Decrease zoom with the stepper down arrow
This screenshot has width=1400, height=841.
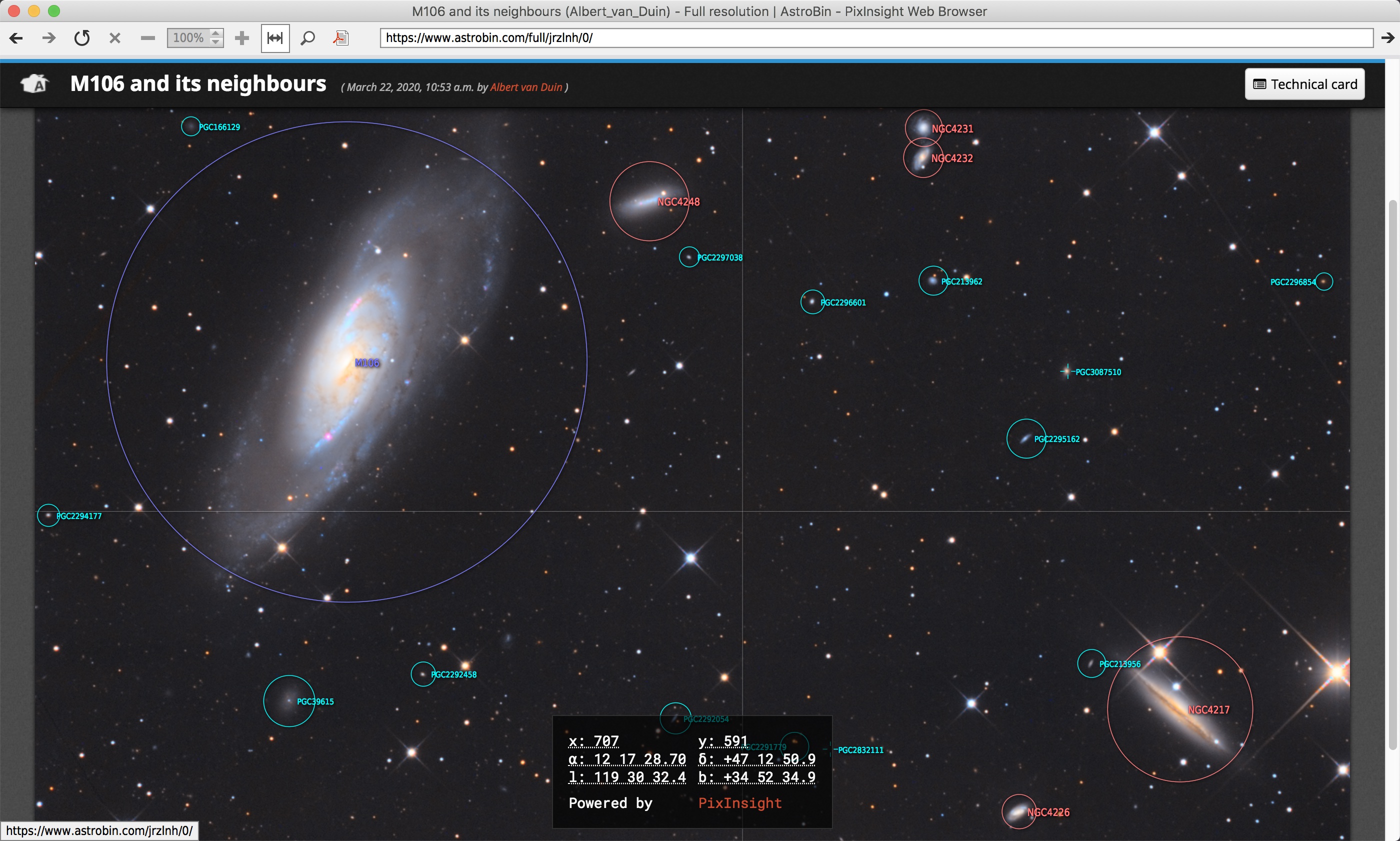click(x=216, y=42)
